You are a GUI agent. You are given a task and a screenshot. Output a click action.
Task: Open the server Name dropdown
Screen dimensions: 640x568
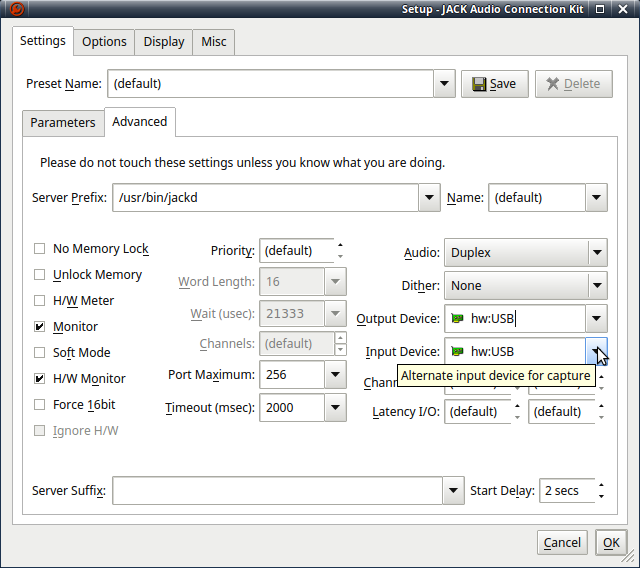coord(596,197)
